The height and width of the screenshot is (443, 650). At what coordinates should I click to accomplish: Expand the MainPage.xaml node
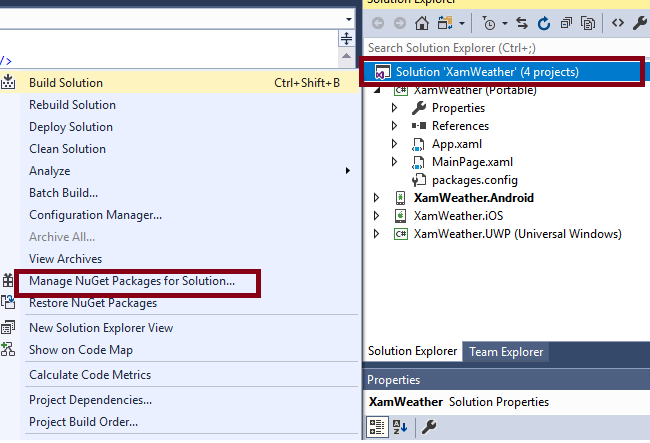(394, 162)
